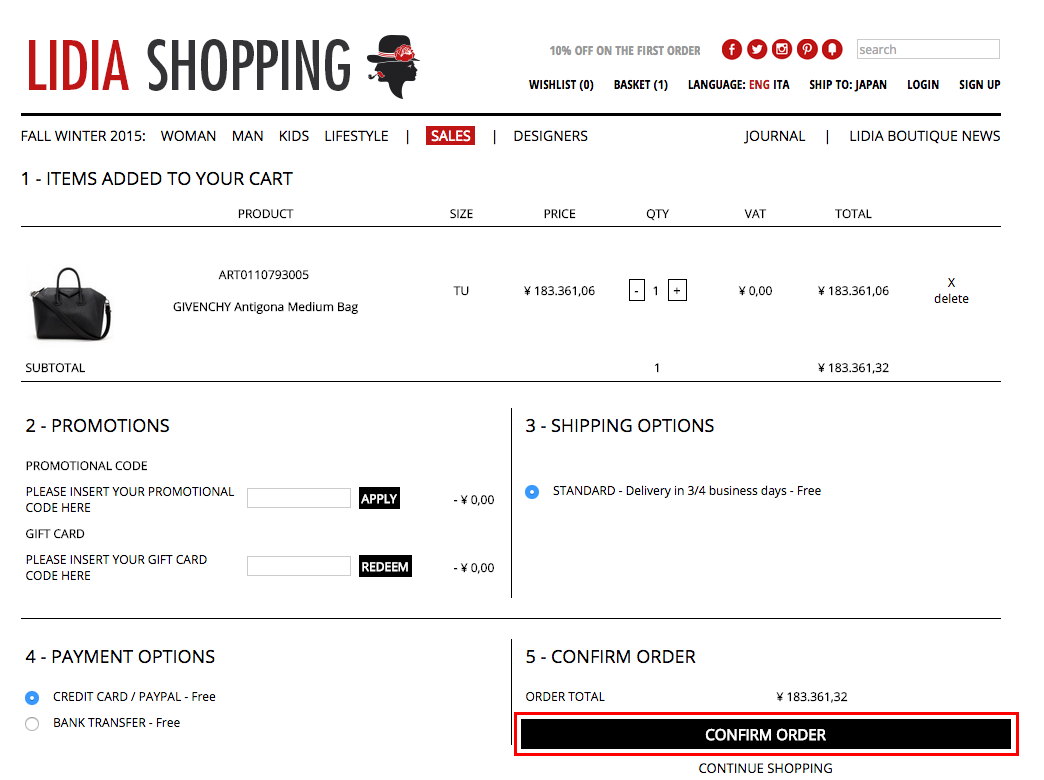This screenshot has width=1044, height=780.
Task: Redeem the gift card code
Action: [386, 566]
